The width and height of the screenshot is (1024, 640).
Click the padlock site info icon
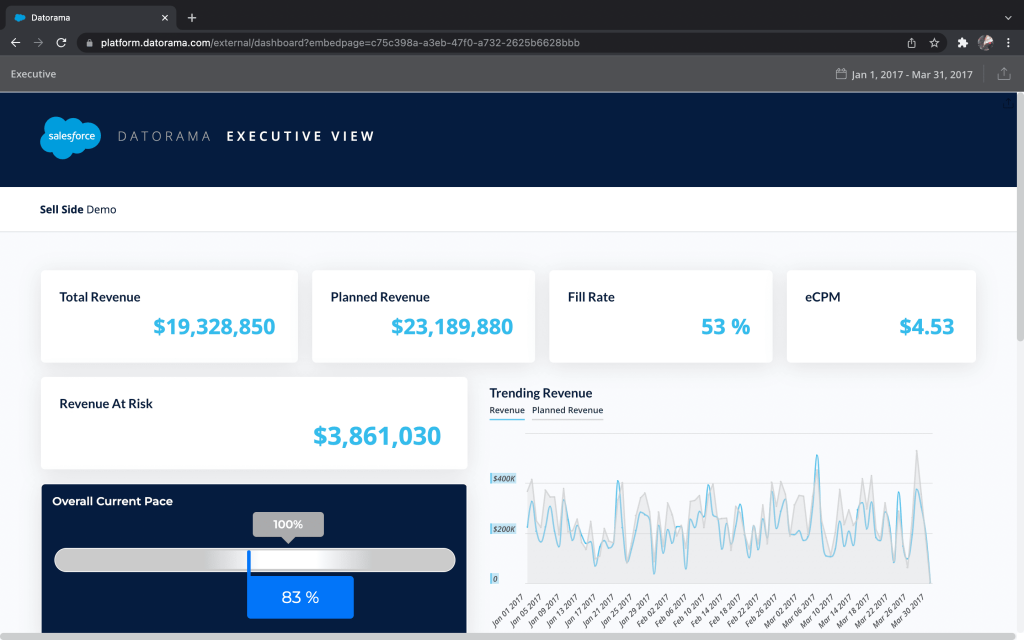[x=89, y=43]
